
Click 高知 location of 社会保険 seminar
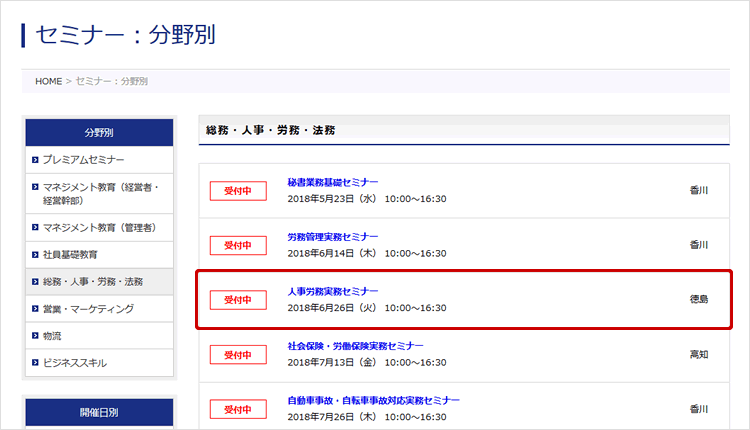[699, 354]
